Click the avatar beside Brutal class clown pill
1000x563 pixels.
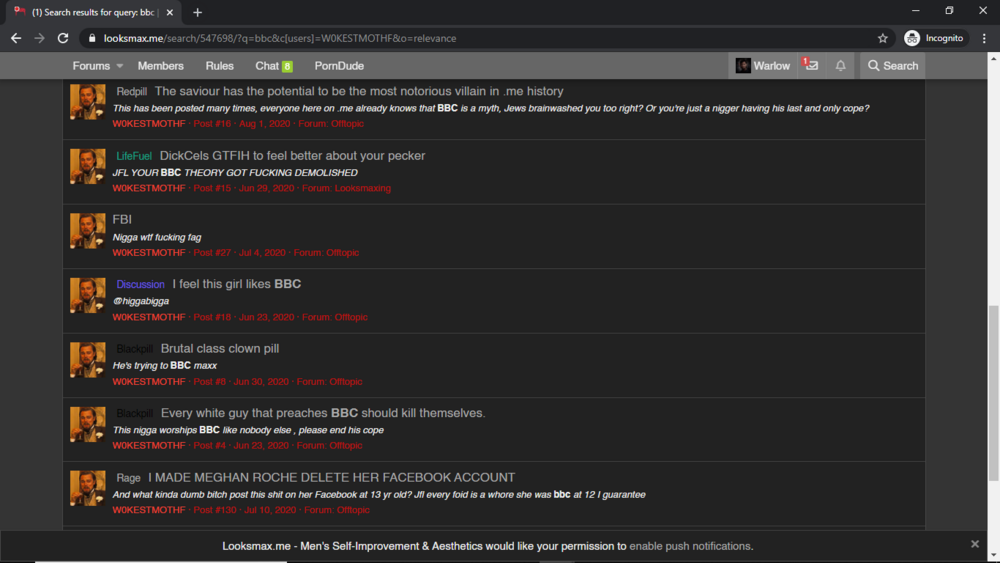point(87,360)
